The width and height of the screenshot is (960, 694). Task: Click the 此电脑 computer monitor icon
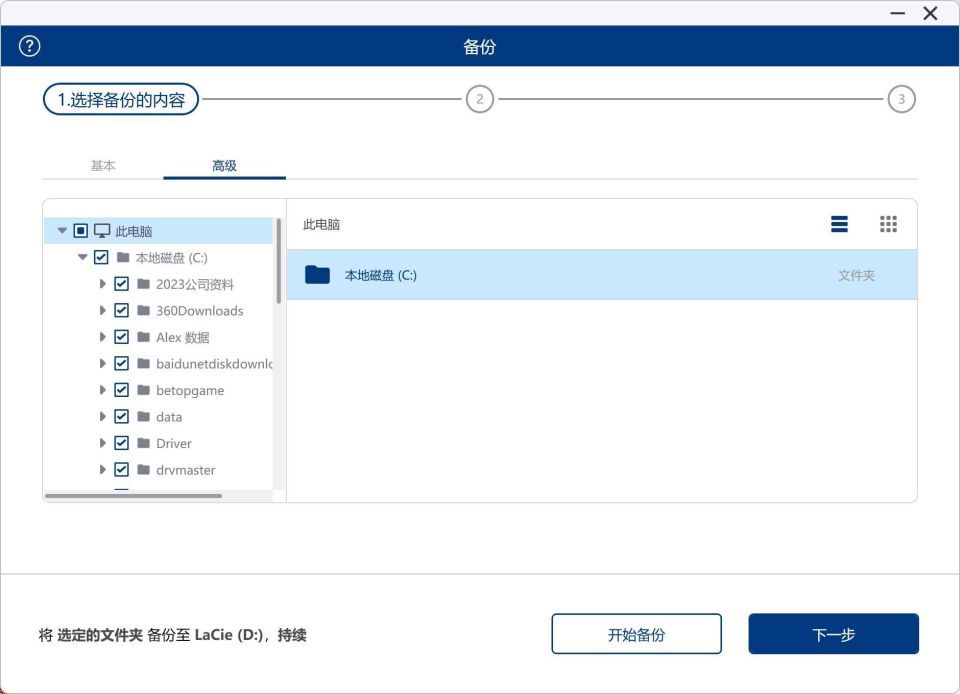(102, 231)
